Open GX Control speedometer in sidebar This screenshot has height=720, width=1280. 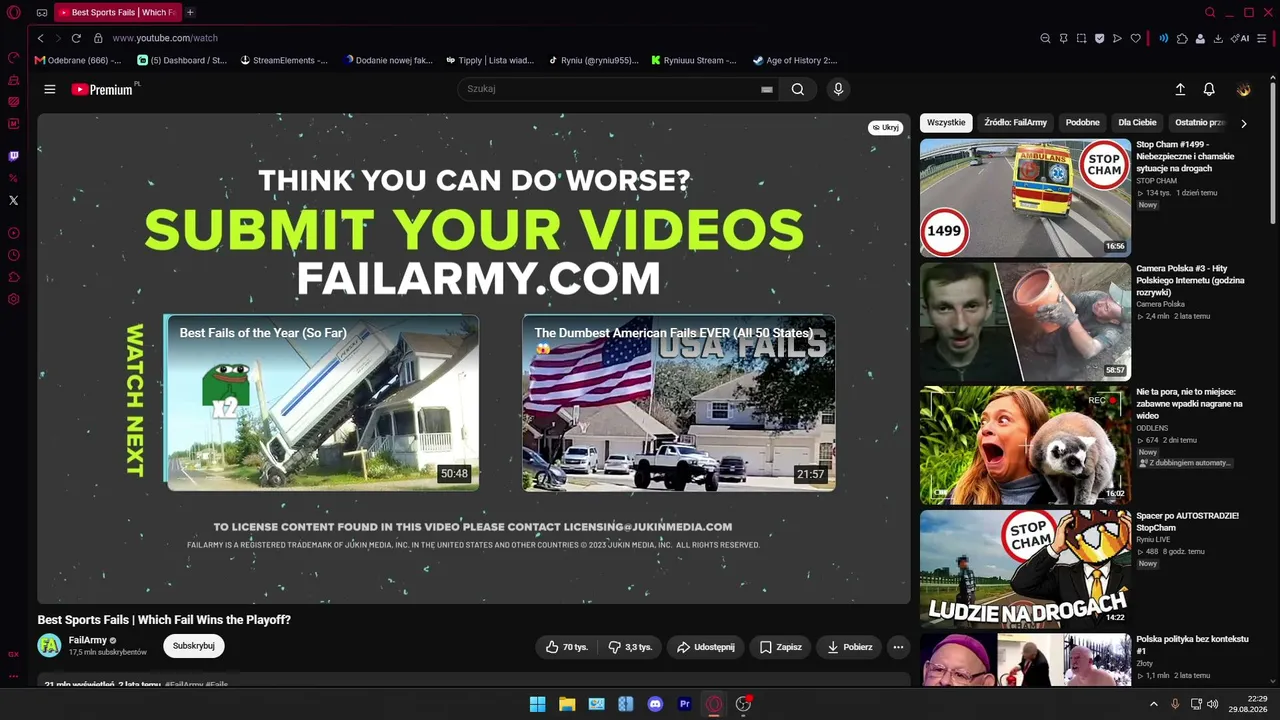point(13,57)
